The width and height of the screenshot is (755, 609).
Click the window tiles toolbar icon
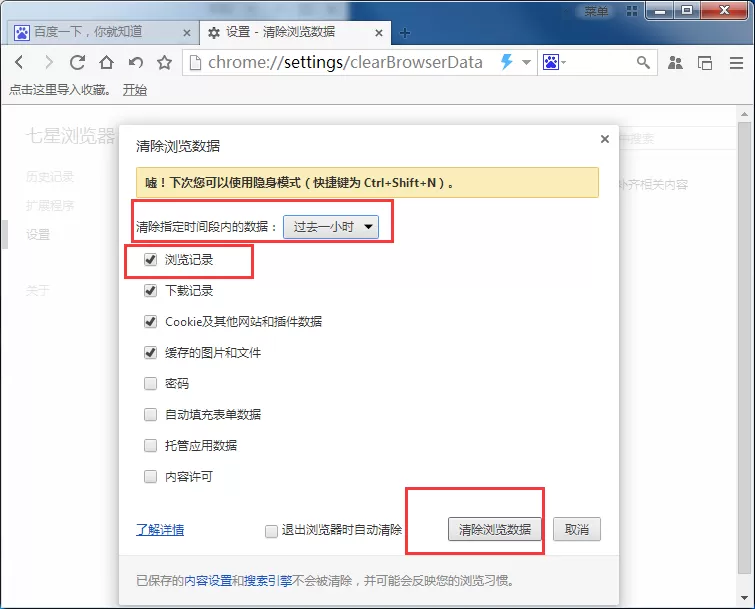(x=705, y=63)
